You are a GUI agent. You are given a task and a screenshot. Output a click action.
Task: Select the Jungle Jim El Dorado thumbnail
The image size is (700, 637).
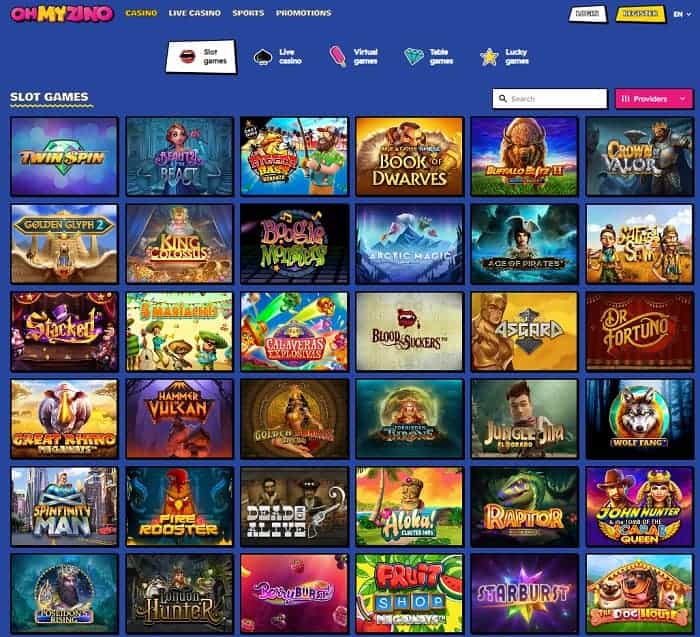click(524, 419)
